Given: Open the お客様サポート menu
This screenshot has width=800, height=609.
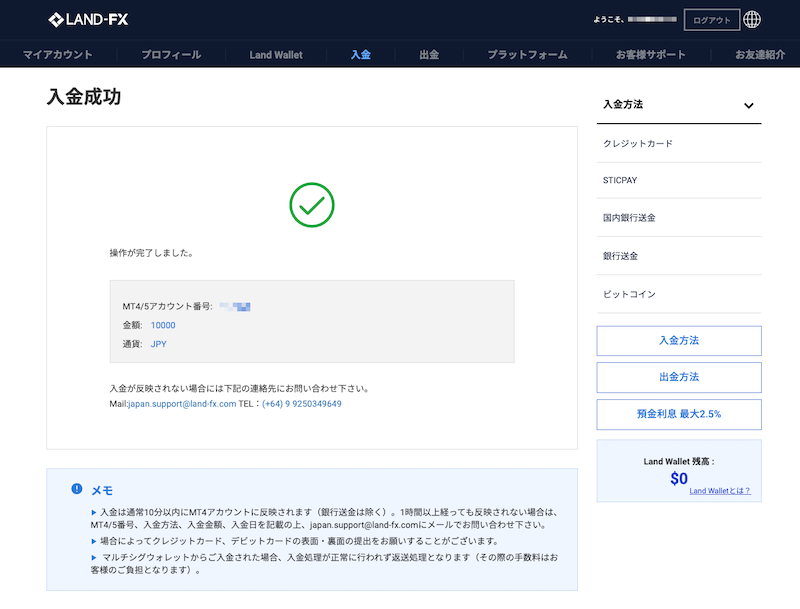Looking at the screenshot, I should (651, 55).
